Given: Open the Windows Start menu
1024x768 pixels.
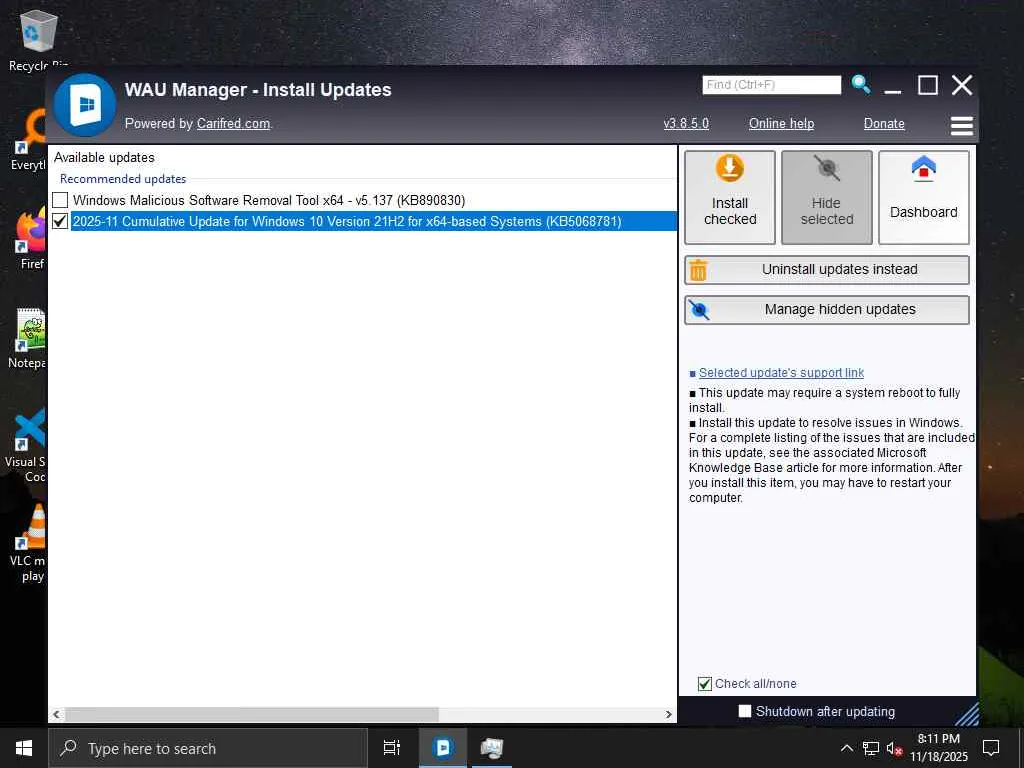Looking at the screenshot, I should (24, 748).
